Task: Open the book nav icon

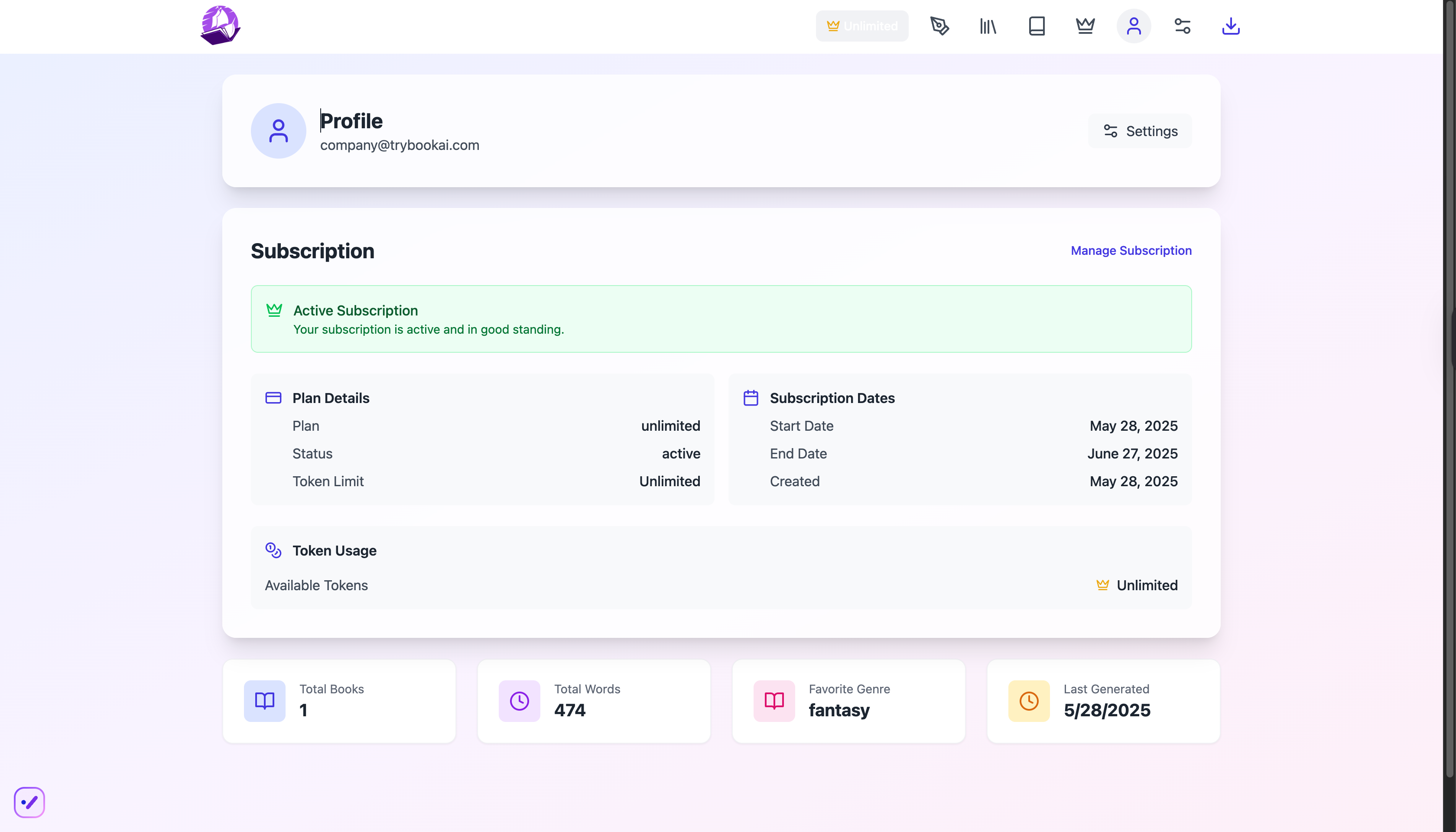Action: [x=1037, y=26]
